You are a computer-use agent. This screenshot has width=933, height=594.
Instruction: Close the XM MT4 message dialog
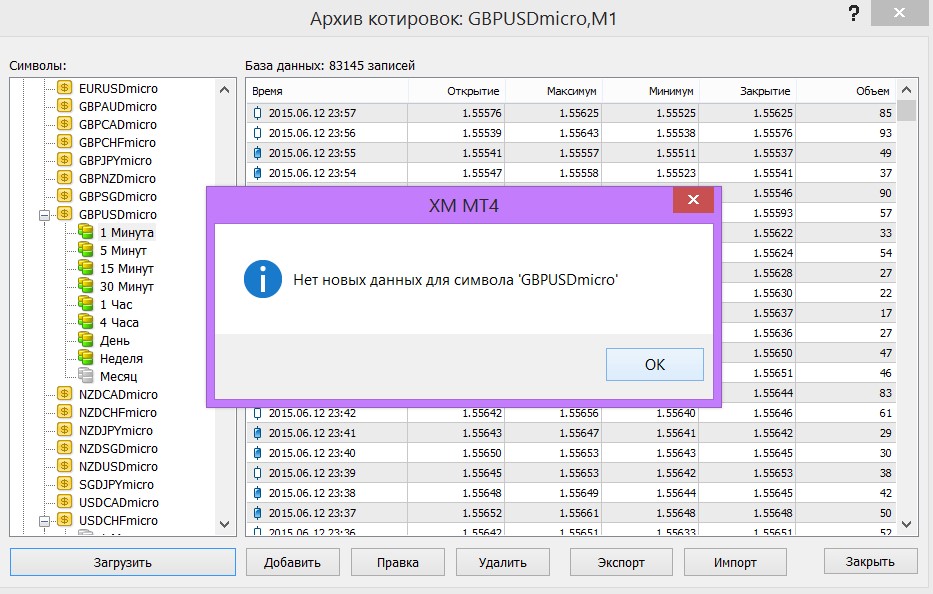pos(693,199)
